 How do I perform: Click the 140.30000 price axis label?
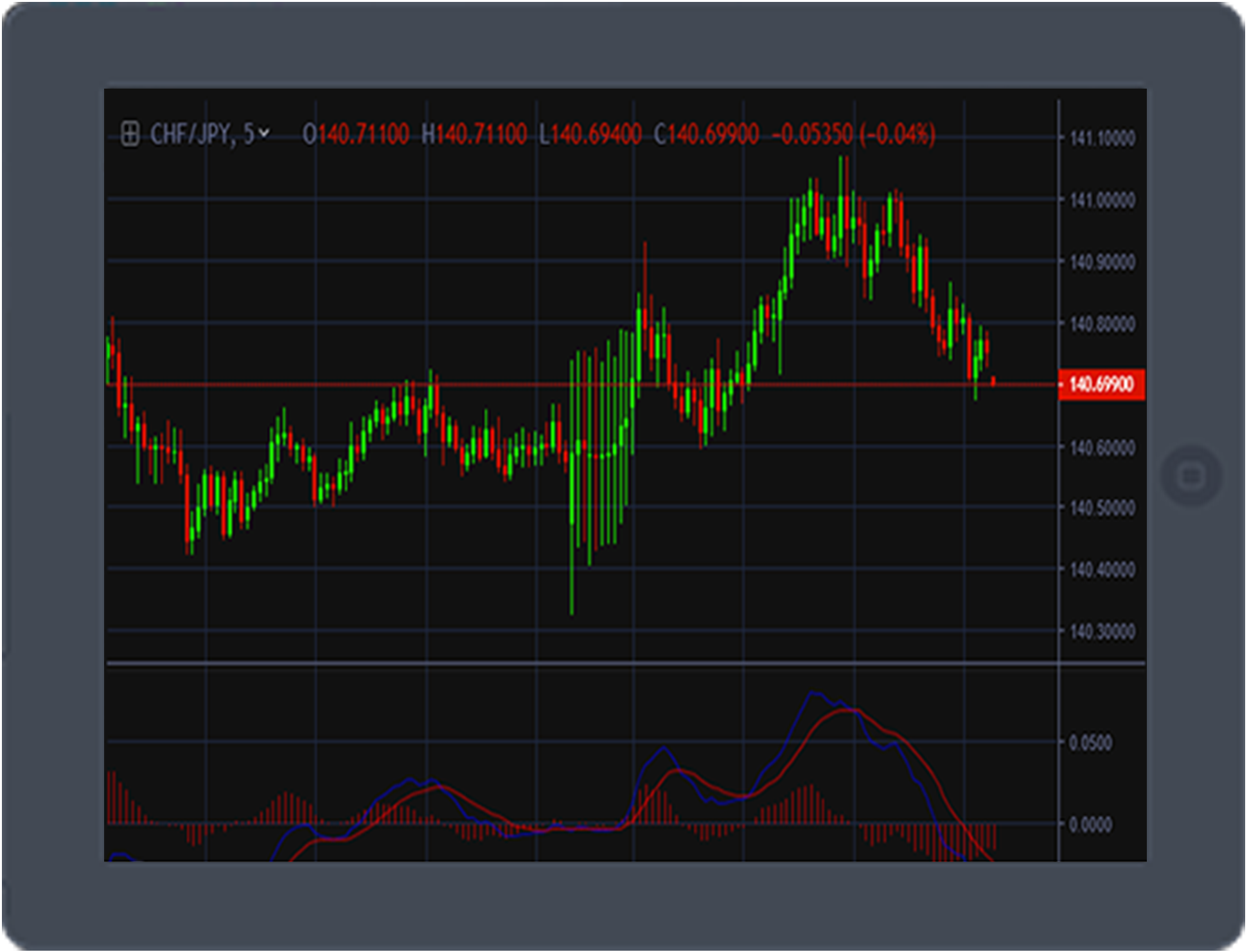1103,632
